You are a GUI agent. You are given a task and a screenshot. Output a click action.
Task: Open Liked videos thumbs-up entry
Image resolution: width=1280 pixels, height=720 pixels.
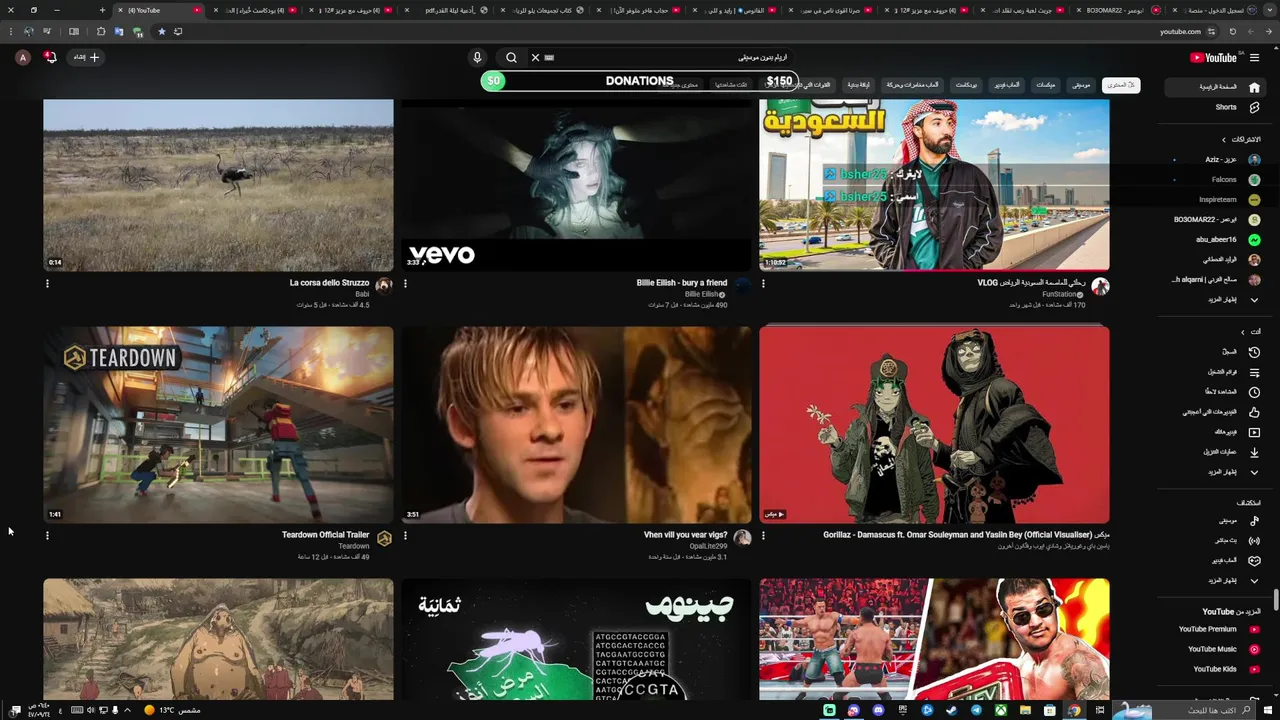click(1254, 412)
